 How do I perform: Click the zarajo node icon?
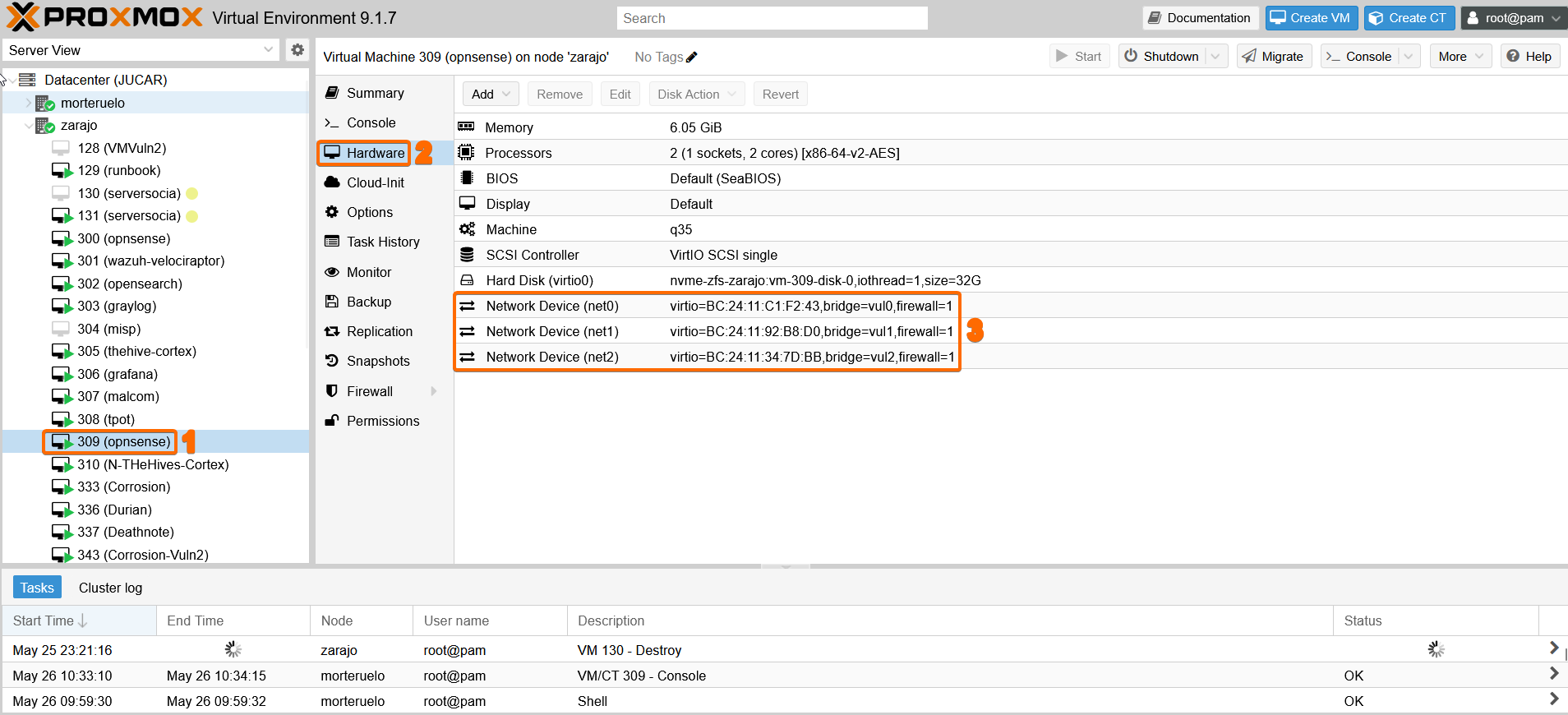pos(44,125)
